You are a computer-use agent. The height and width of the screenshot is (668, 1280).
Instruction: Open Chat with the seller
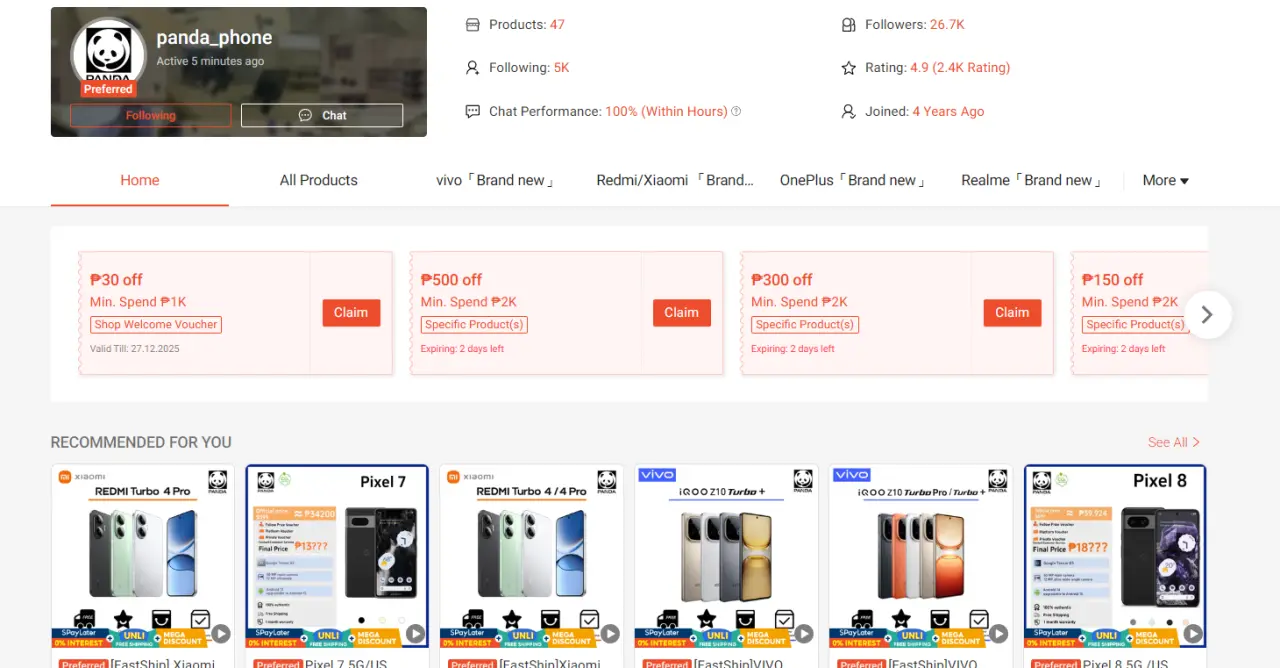(322, 116)
